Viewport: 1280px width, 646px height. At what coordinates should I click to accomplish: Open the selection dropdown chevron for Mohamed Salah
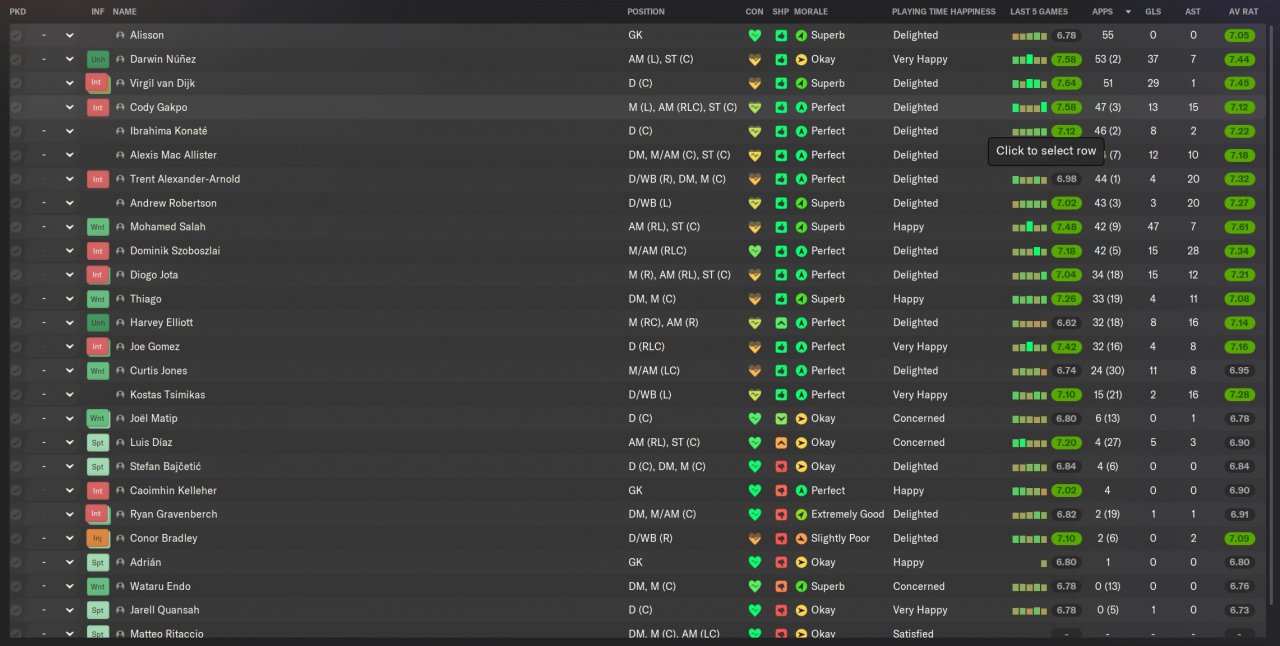70,227
